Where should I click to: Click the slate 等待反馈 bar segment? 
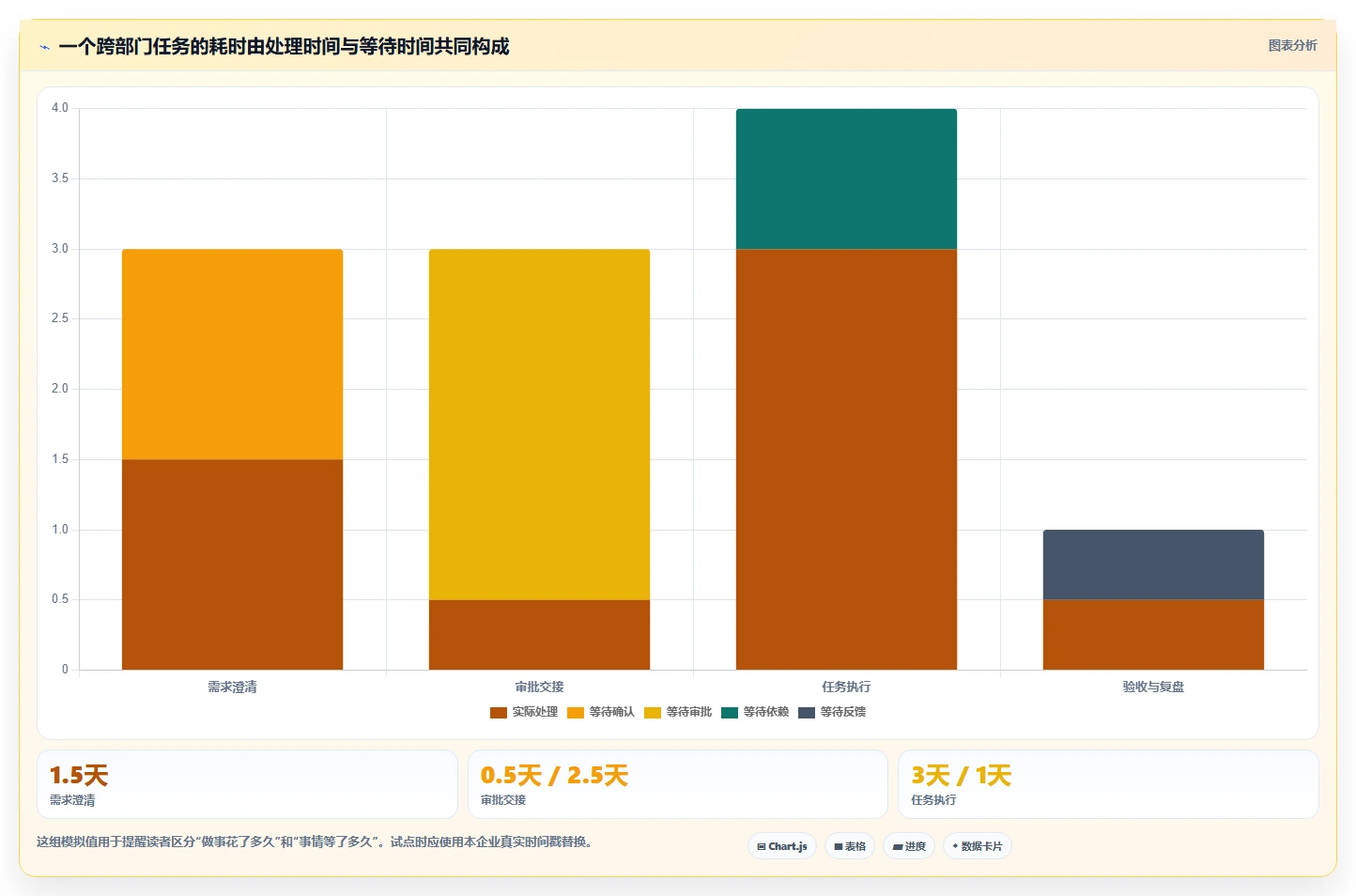(x=1153, y=564)
